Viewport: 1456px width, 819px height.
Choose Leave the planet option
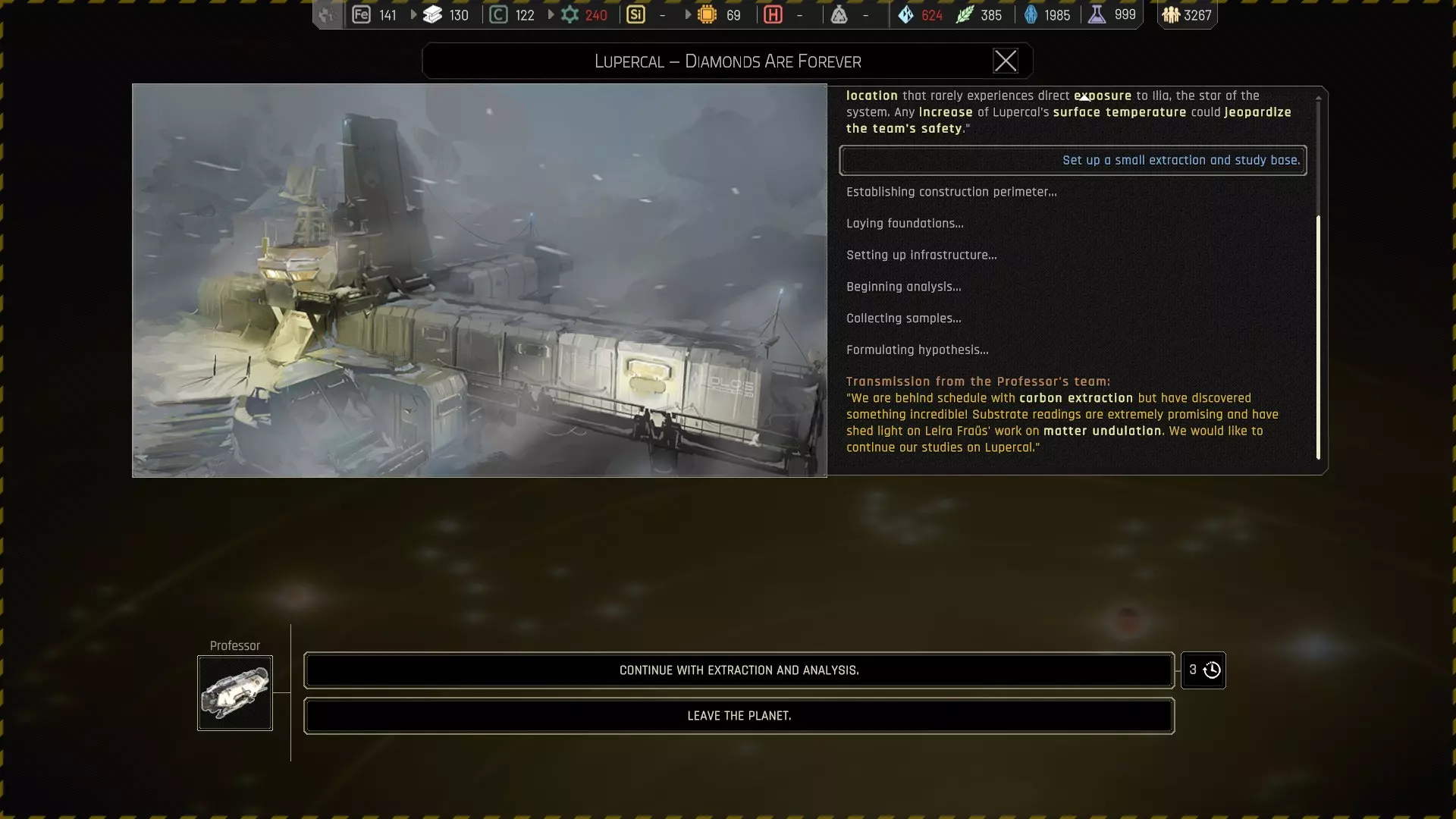739,716
